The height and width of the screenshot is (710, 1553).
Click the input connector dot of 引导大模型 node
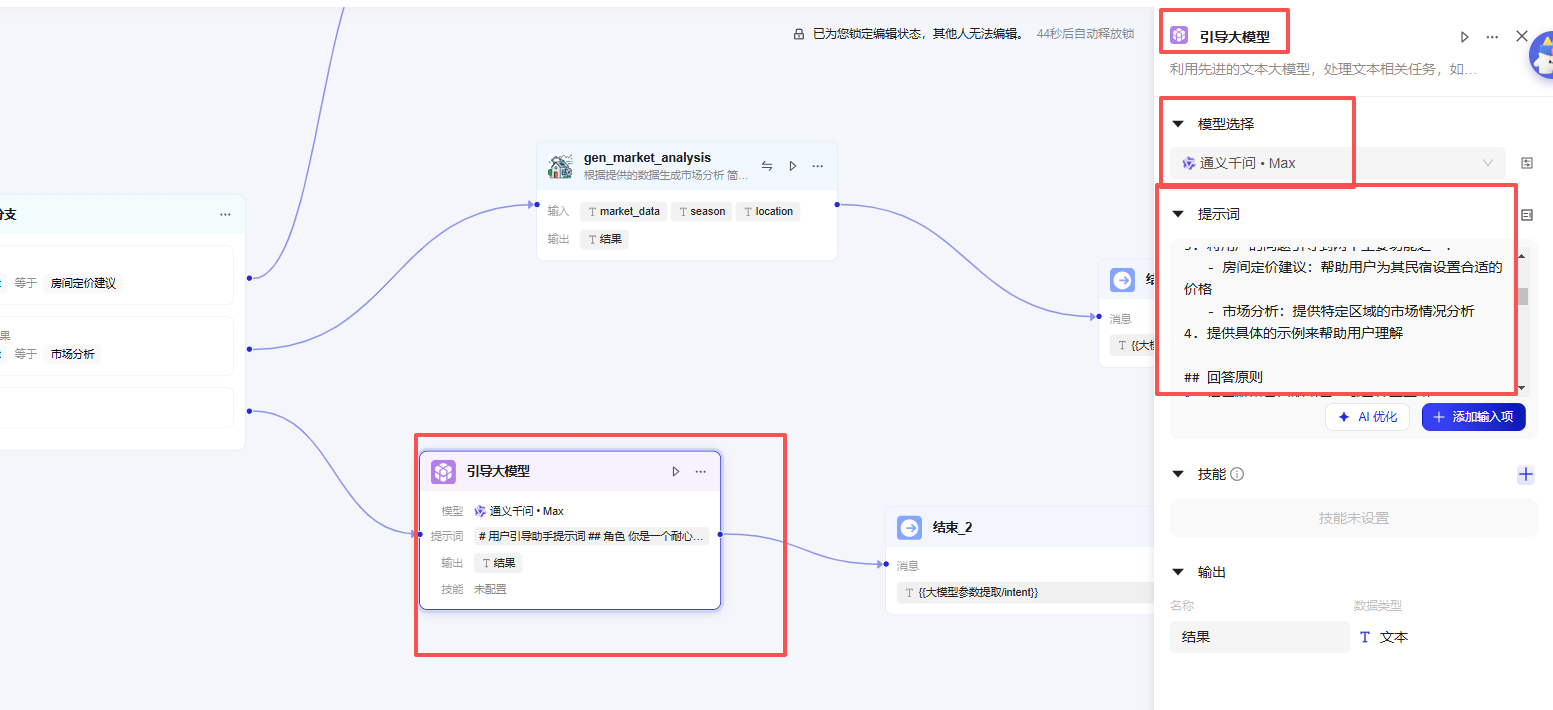pyautogui.click(x=420, y=534)
